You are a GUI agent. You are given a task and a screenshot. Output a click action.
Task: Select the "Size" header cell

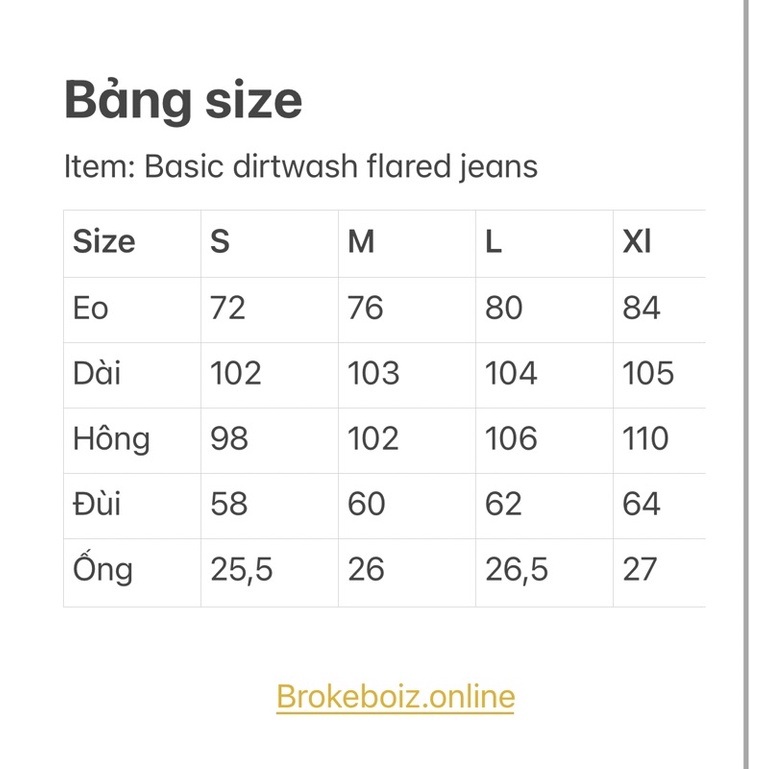104,242
